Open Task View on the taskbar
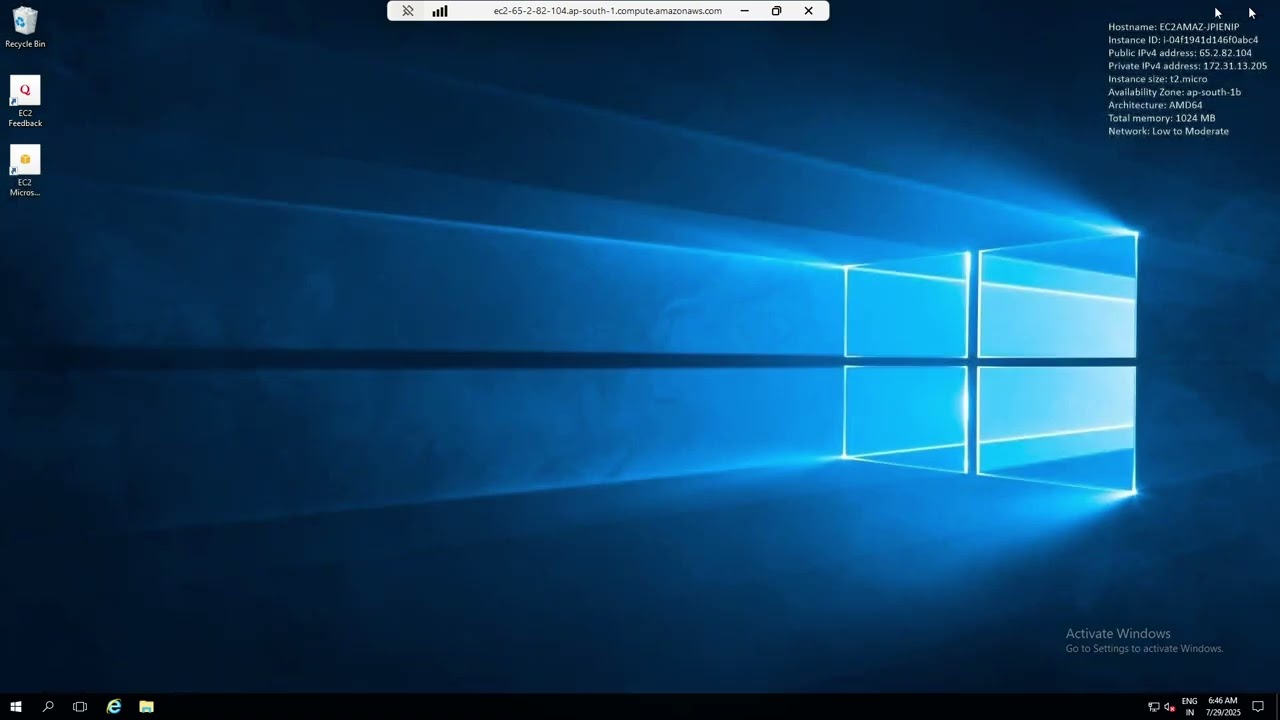 [80, 707]
